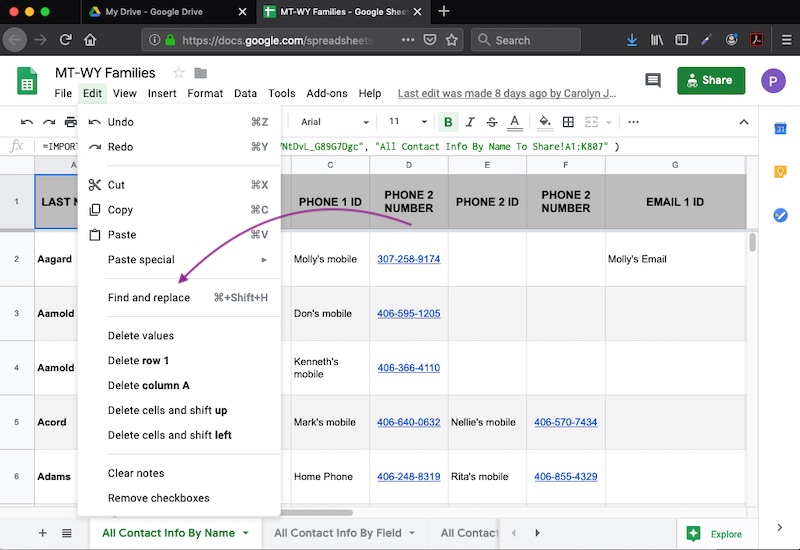Click the Google Sheets home icon
The image size is (800, 550).
27,81
